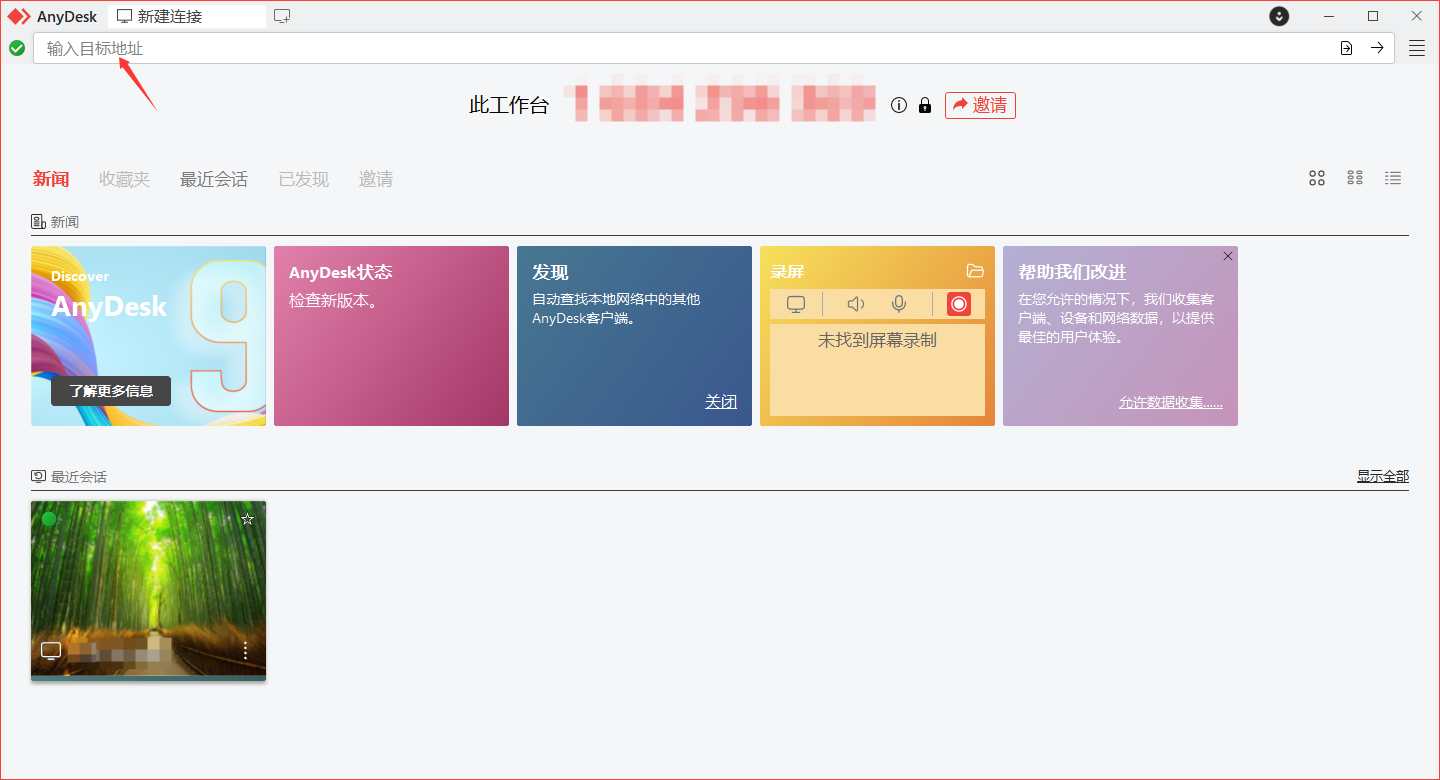The height and width of the screenshot is (780, 1440).
Task: Switch to the 最近会话 tab
Action: coord(214,179)
